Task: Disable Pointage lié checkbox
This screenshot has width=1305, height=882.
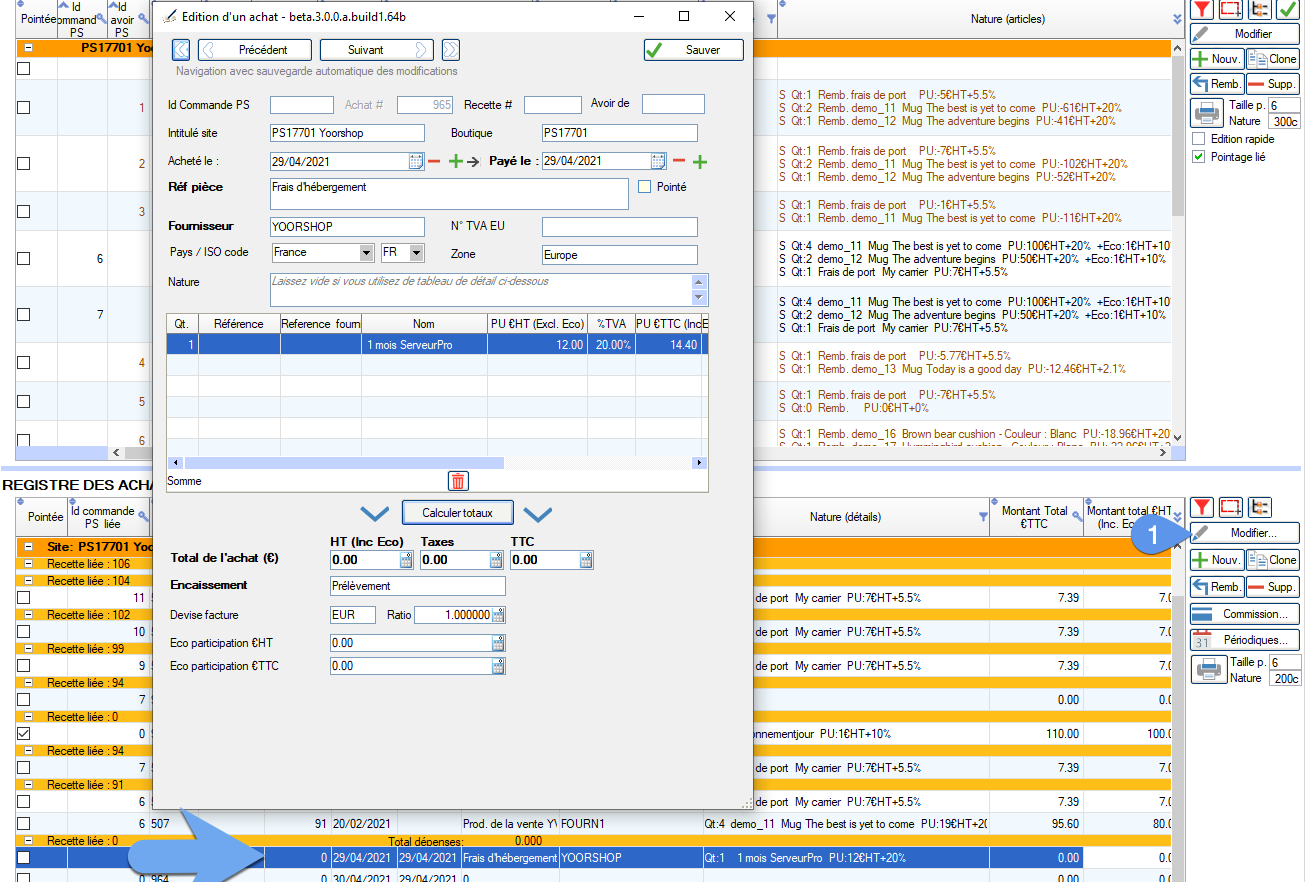Action: (1199, 157)
